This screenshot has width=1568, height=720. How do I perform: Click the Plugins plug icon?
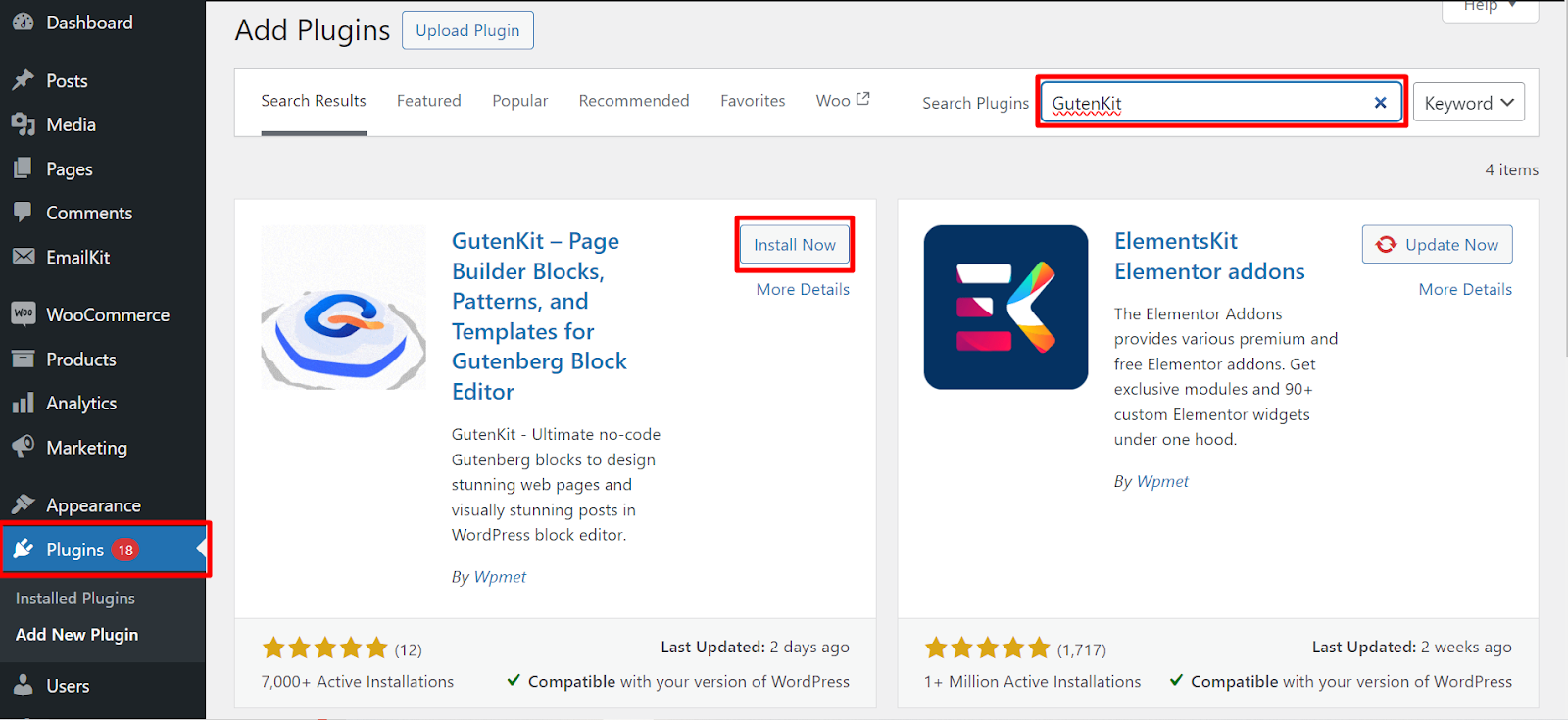coord(24,549)
